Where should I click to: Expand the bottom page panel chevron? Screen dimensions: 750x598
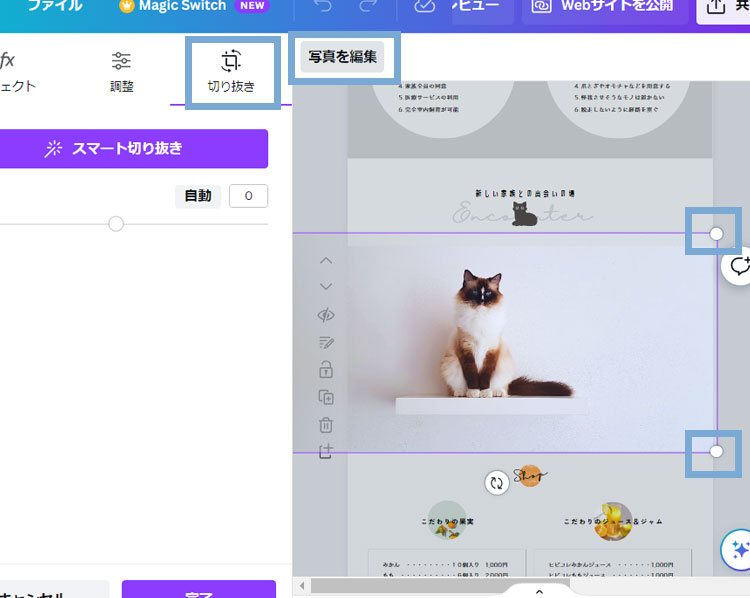[539, 592]
